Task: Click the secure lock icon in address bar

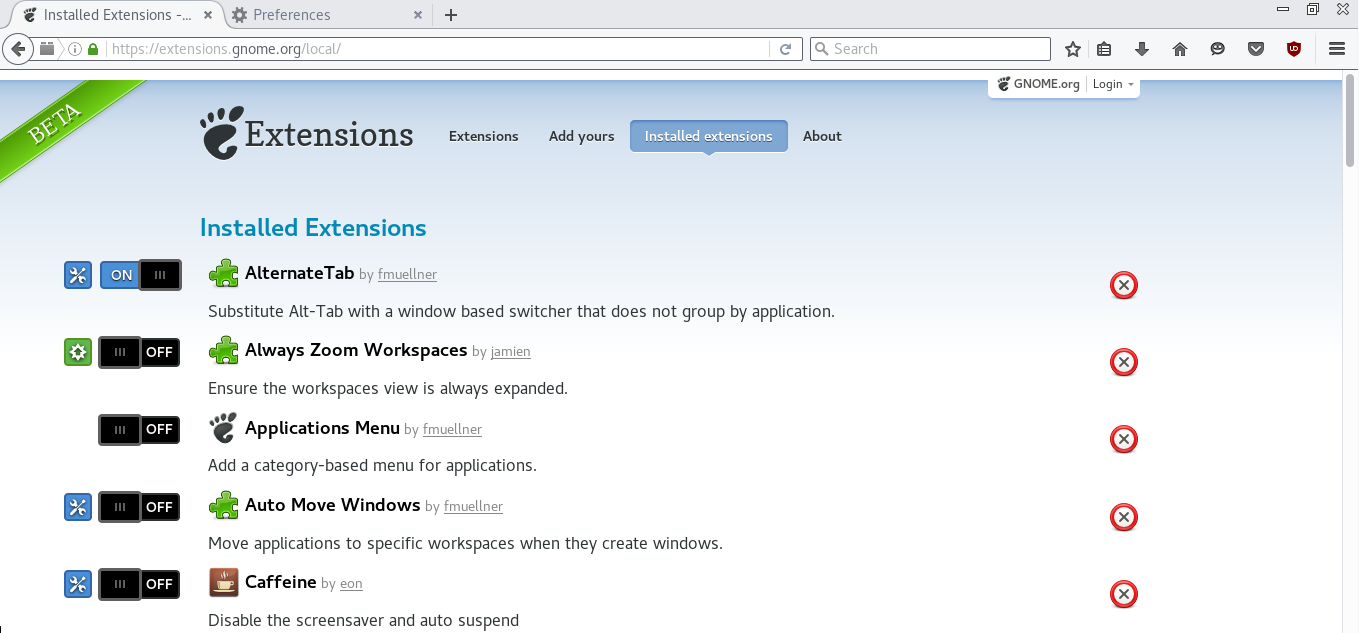Action: (x=94, y=49)
